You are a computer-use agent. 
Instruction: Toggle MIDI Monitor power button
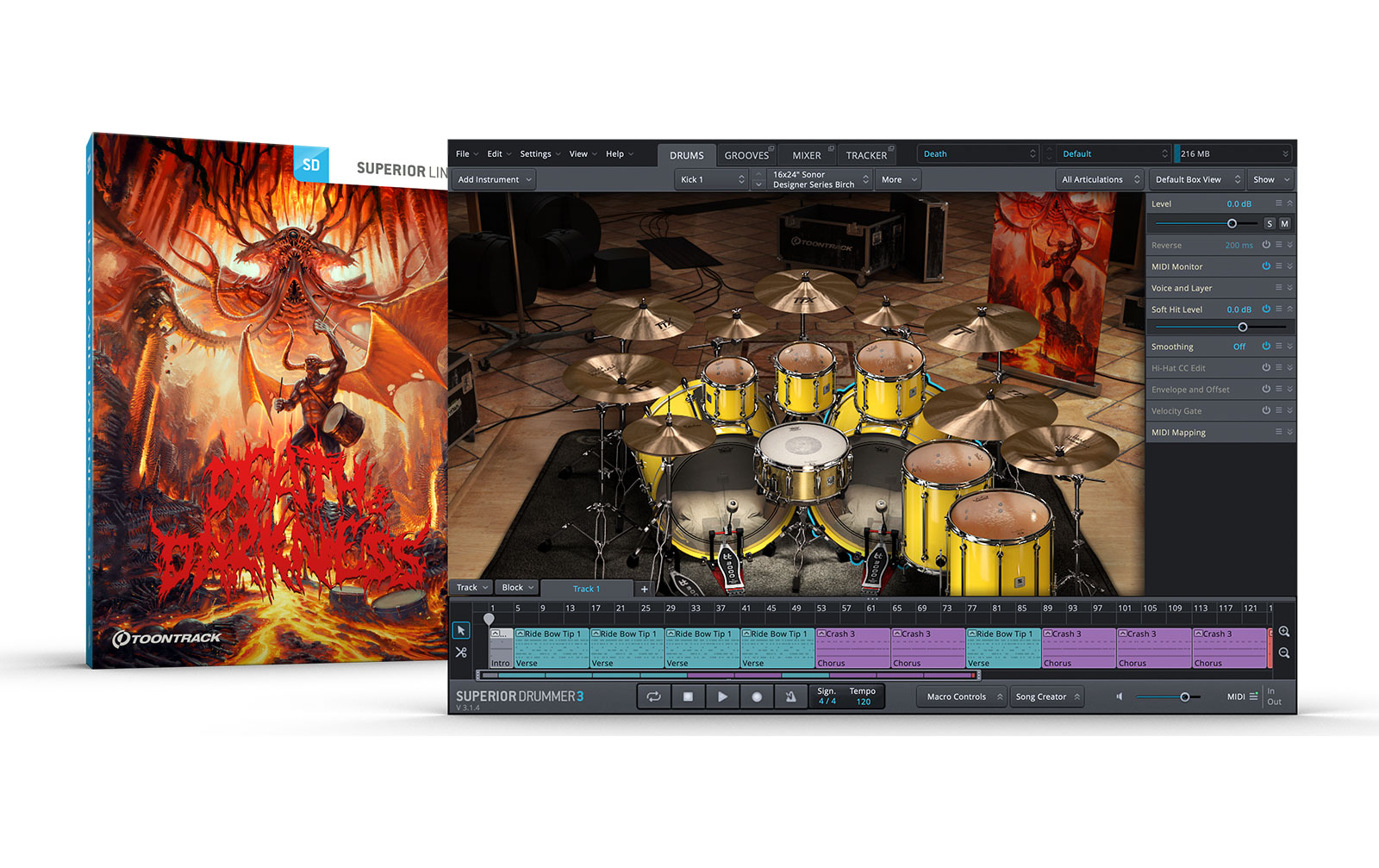point(1266,266)
